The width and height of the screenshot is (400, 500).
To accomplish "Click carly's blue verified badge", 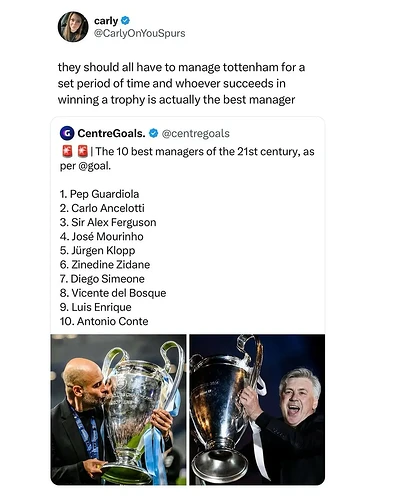I will pyautogui.click(x=125, y=21).
